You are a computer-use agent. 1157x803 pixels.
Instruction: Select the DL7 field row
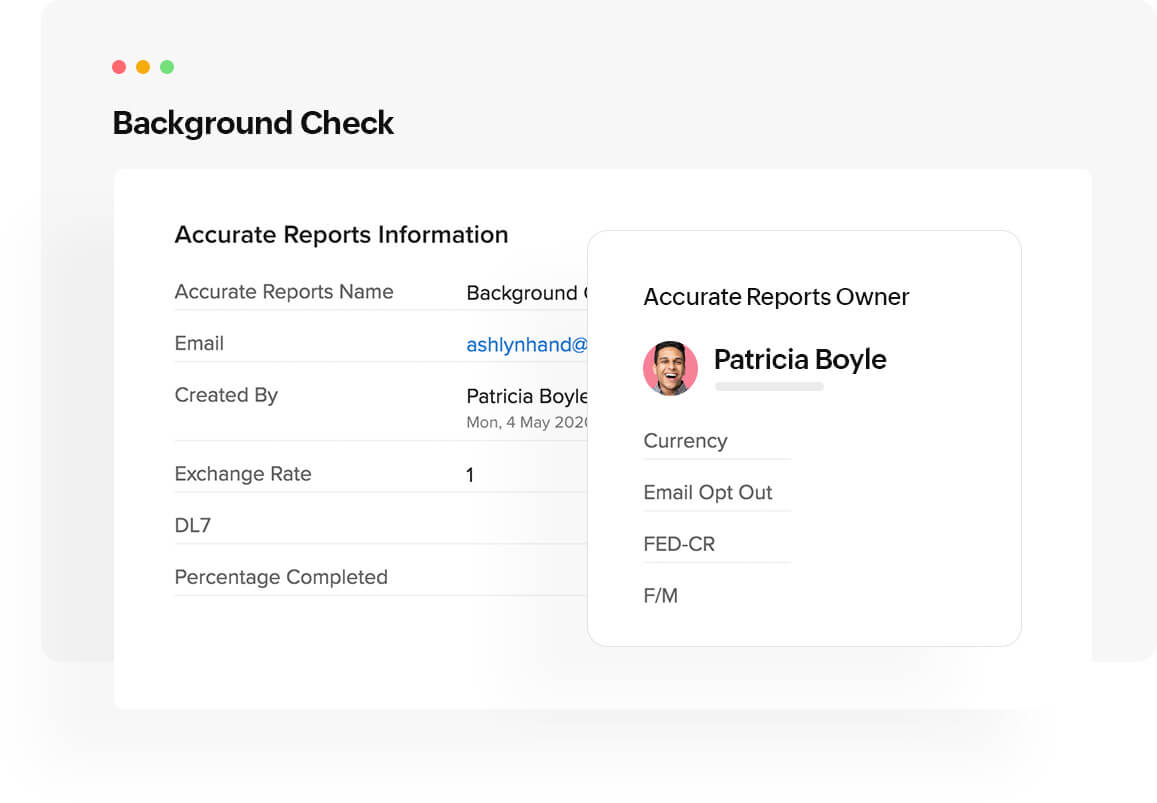(x=193, y=525)
